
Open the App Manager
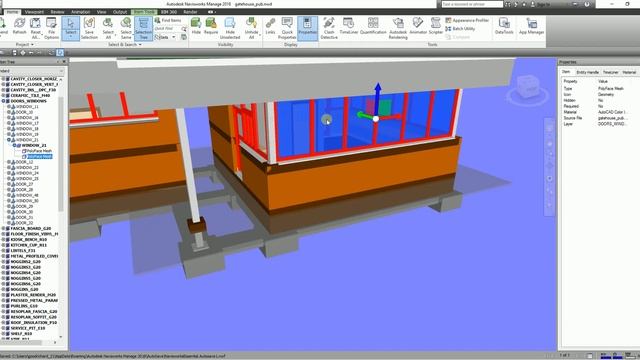[x=531, y=26]
